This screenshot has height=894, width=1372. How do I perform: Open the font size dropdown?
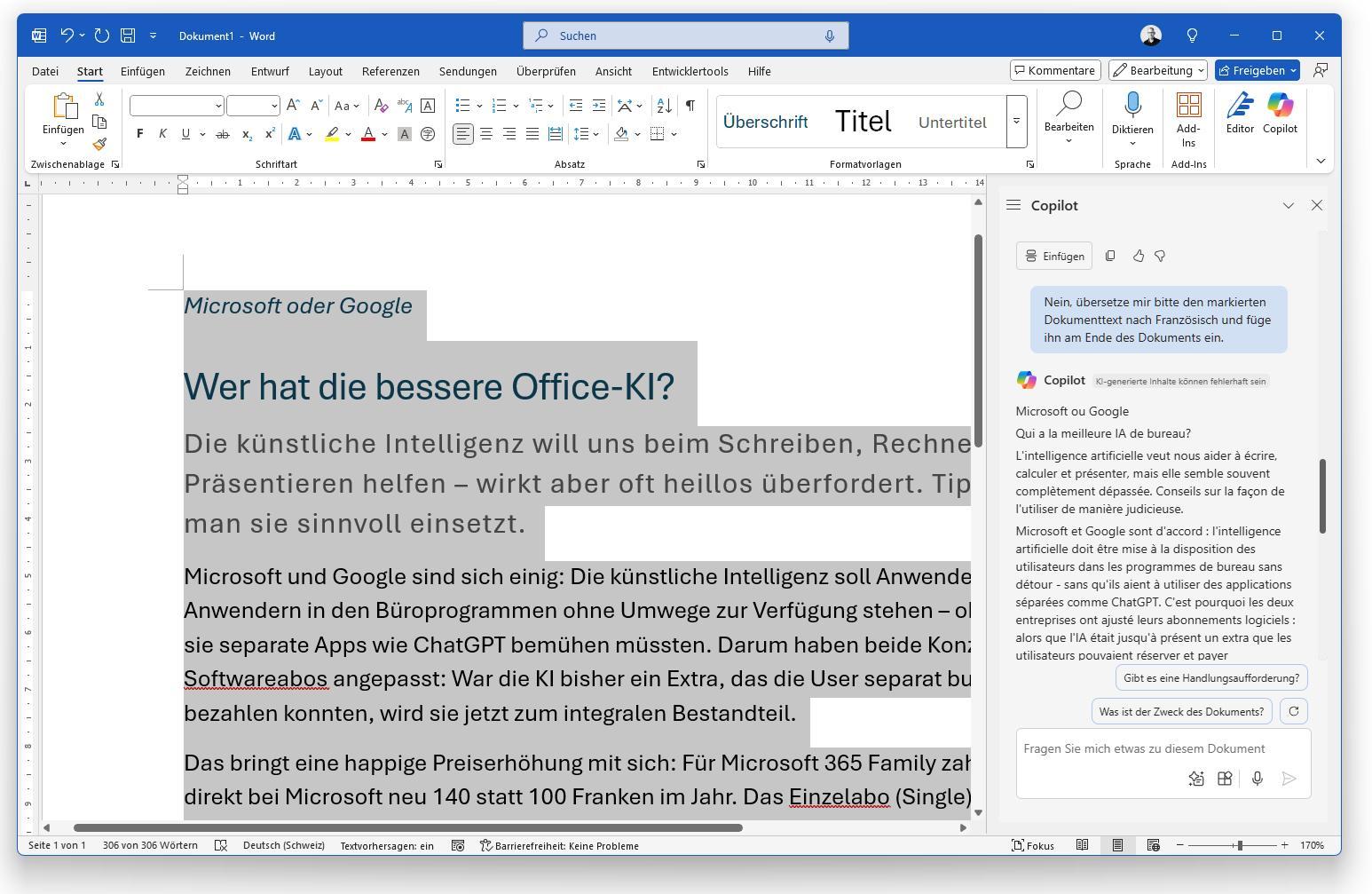(274, 106)
